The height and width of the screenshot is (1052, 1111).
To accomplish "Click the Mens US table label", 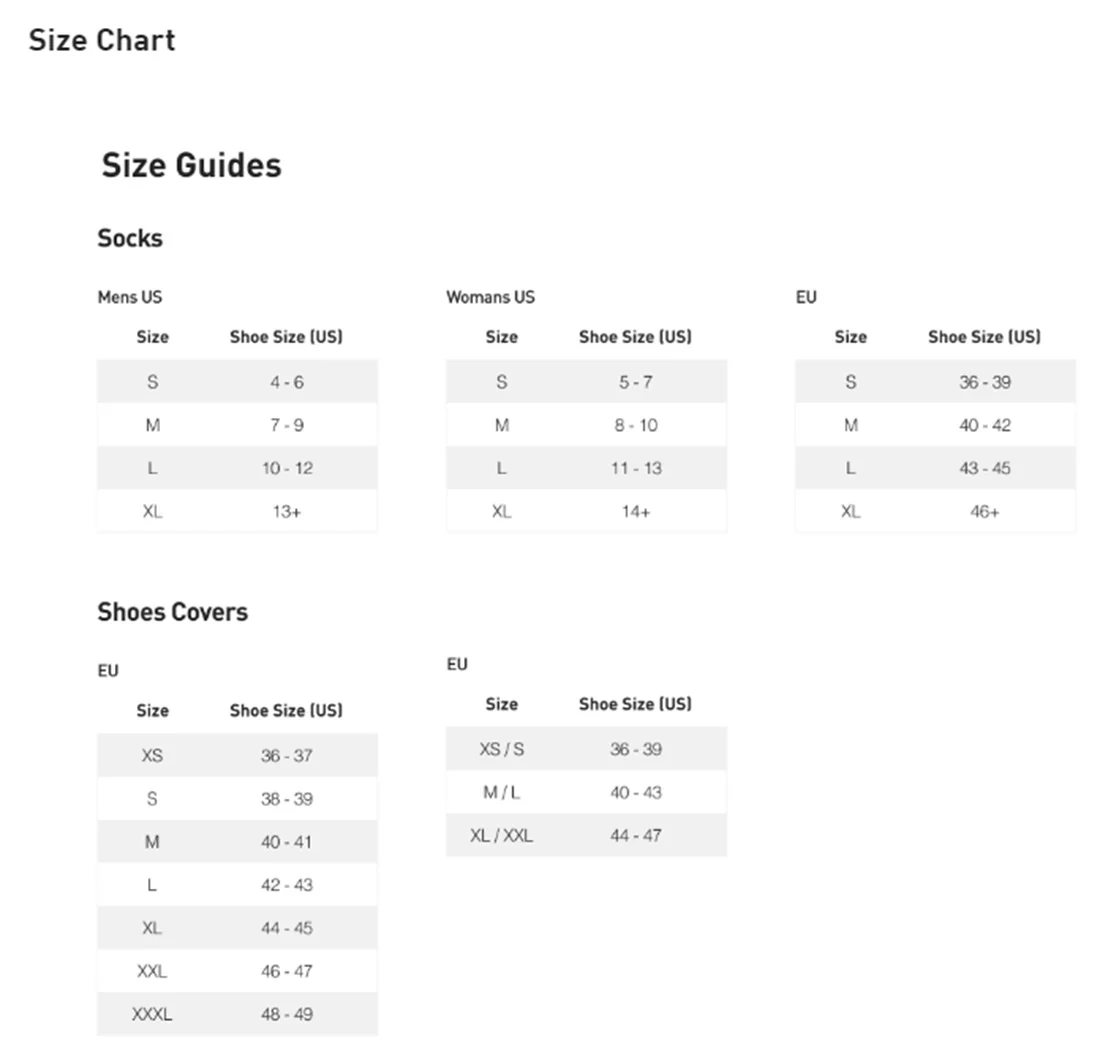I will point(129,297).
